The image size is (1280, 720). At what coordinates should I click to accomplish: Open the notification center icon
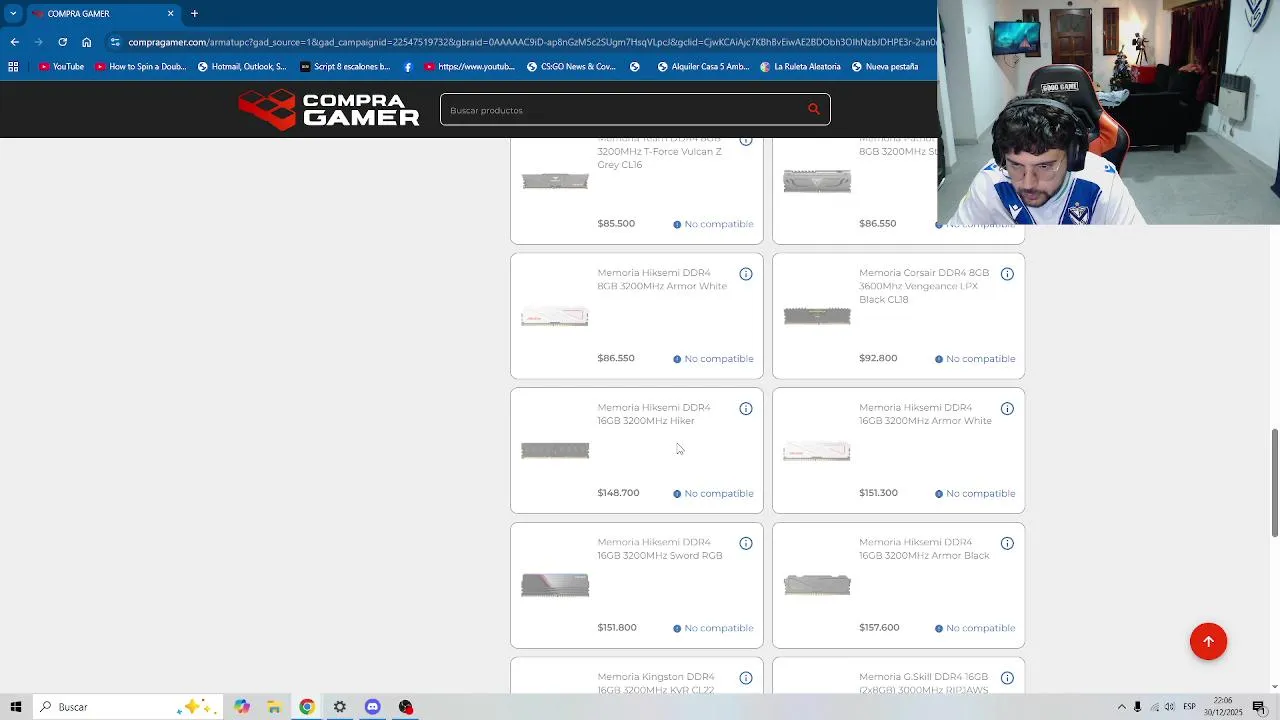(x=1259, y=707)
